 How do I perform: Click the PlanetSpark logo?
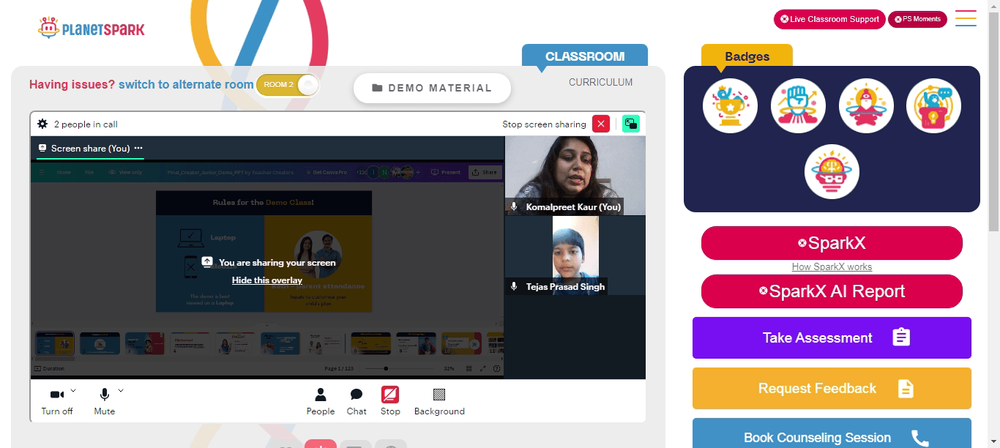point(91,28)
